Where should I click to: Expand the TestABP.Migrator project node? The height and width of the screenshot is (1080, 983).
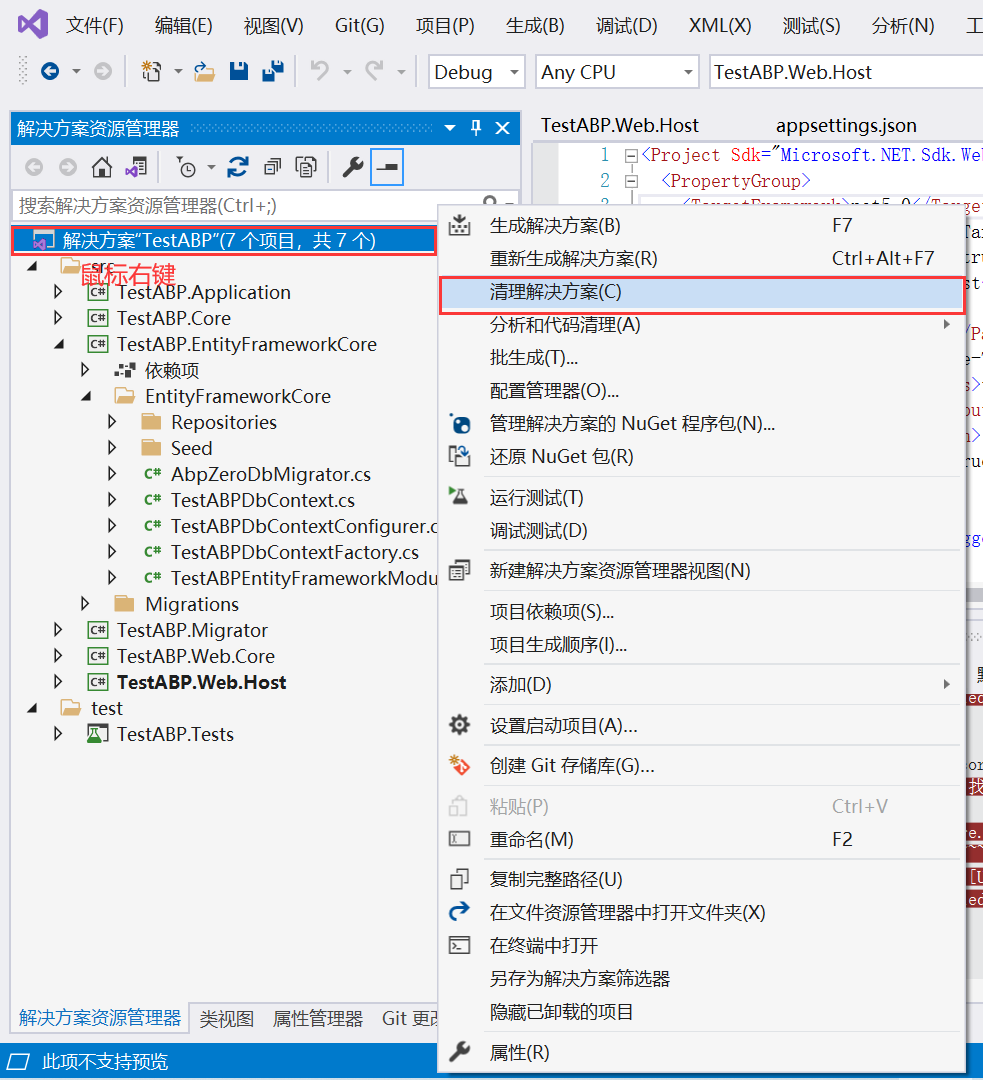[x=59, y=630]
